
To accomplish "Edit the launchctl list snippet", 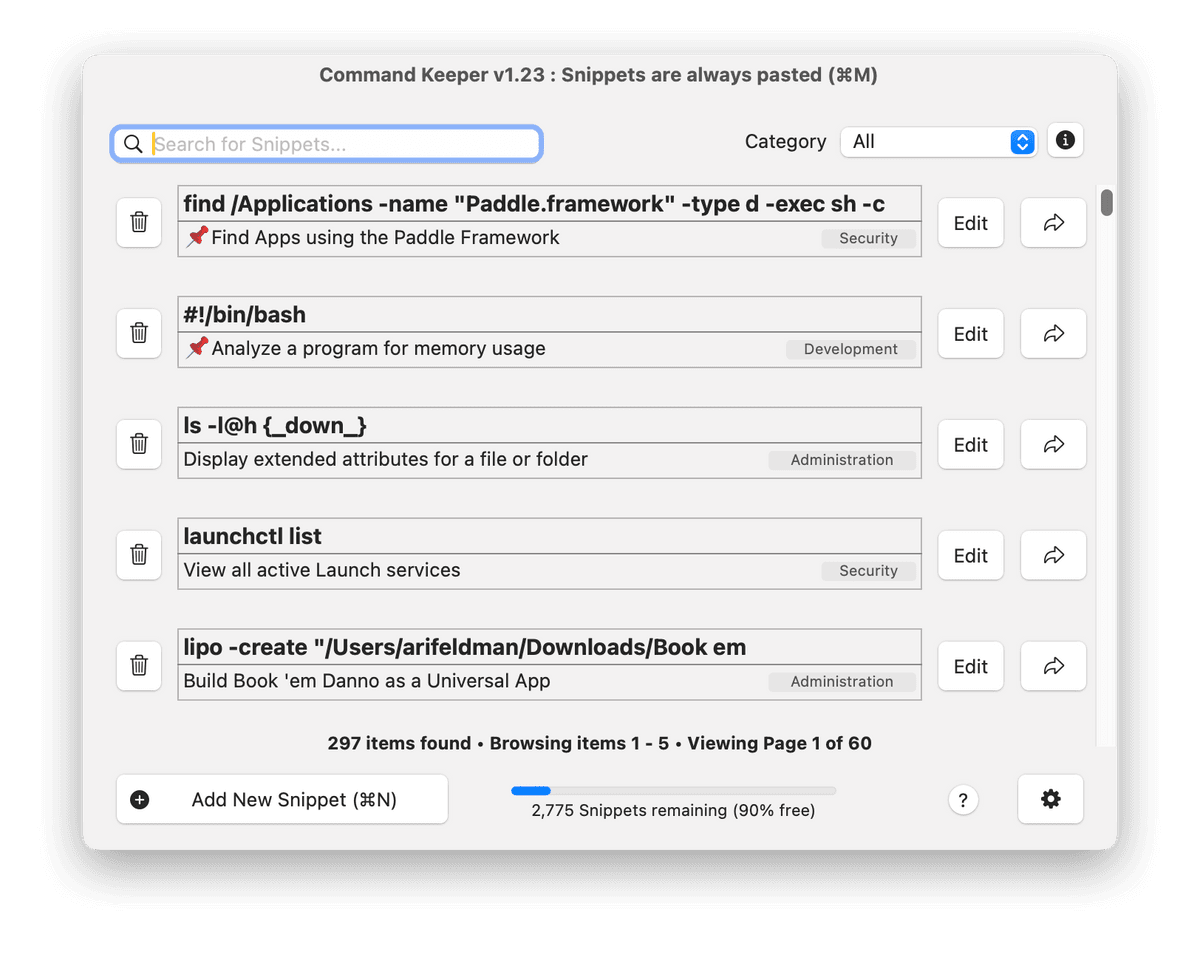I will (970, 556).
